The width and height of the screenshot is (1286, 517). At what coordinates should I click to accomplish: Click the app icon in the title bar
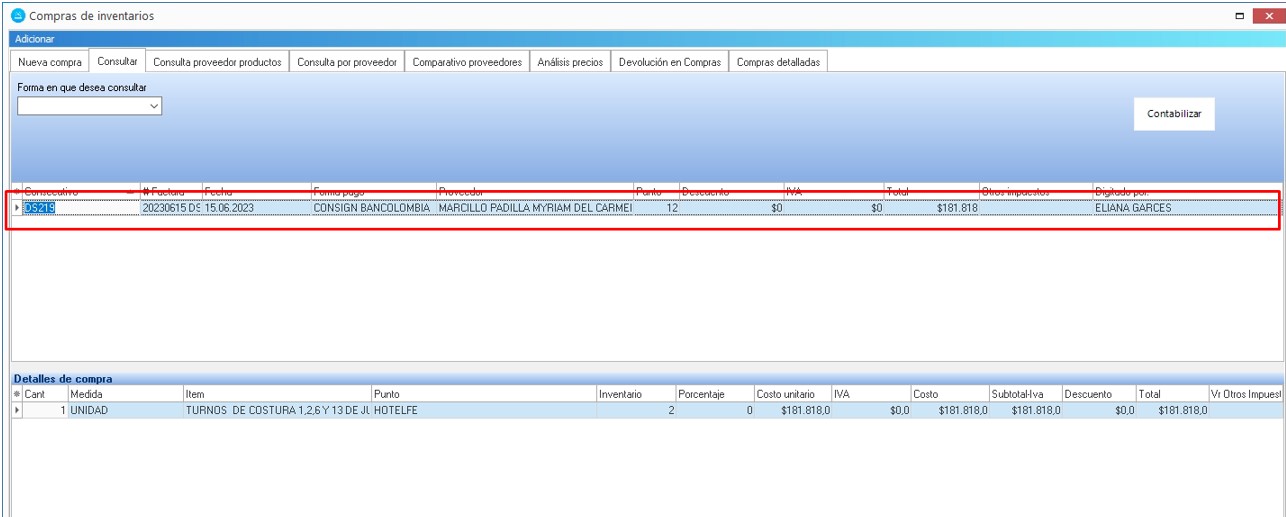click(x=16, y=16)
